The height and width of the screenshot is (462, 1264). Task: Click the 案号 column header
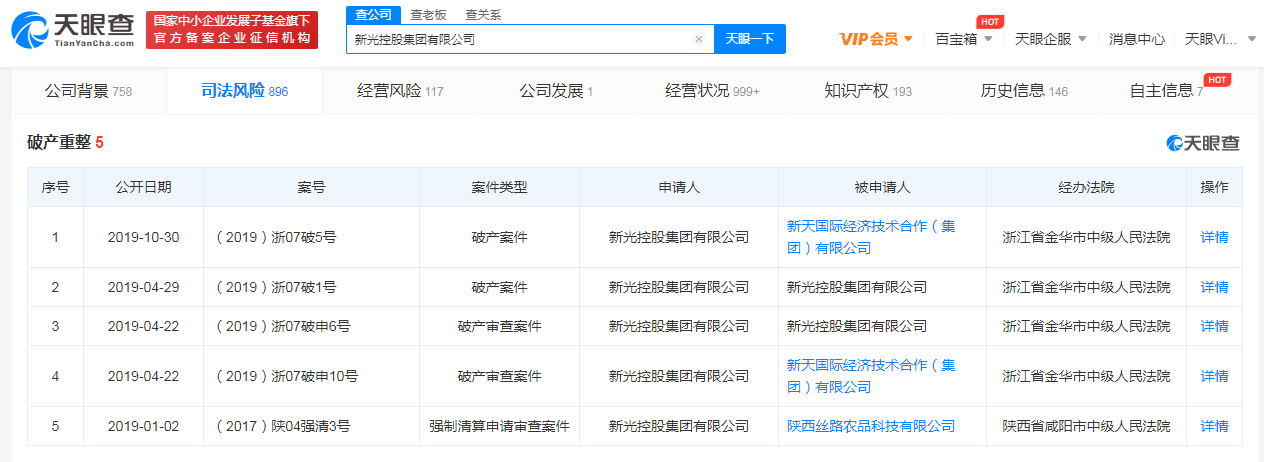pos(311,187)
